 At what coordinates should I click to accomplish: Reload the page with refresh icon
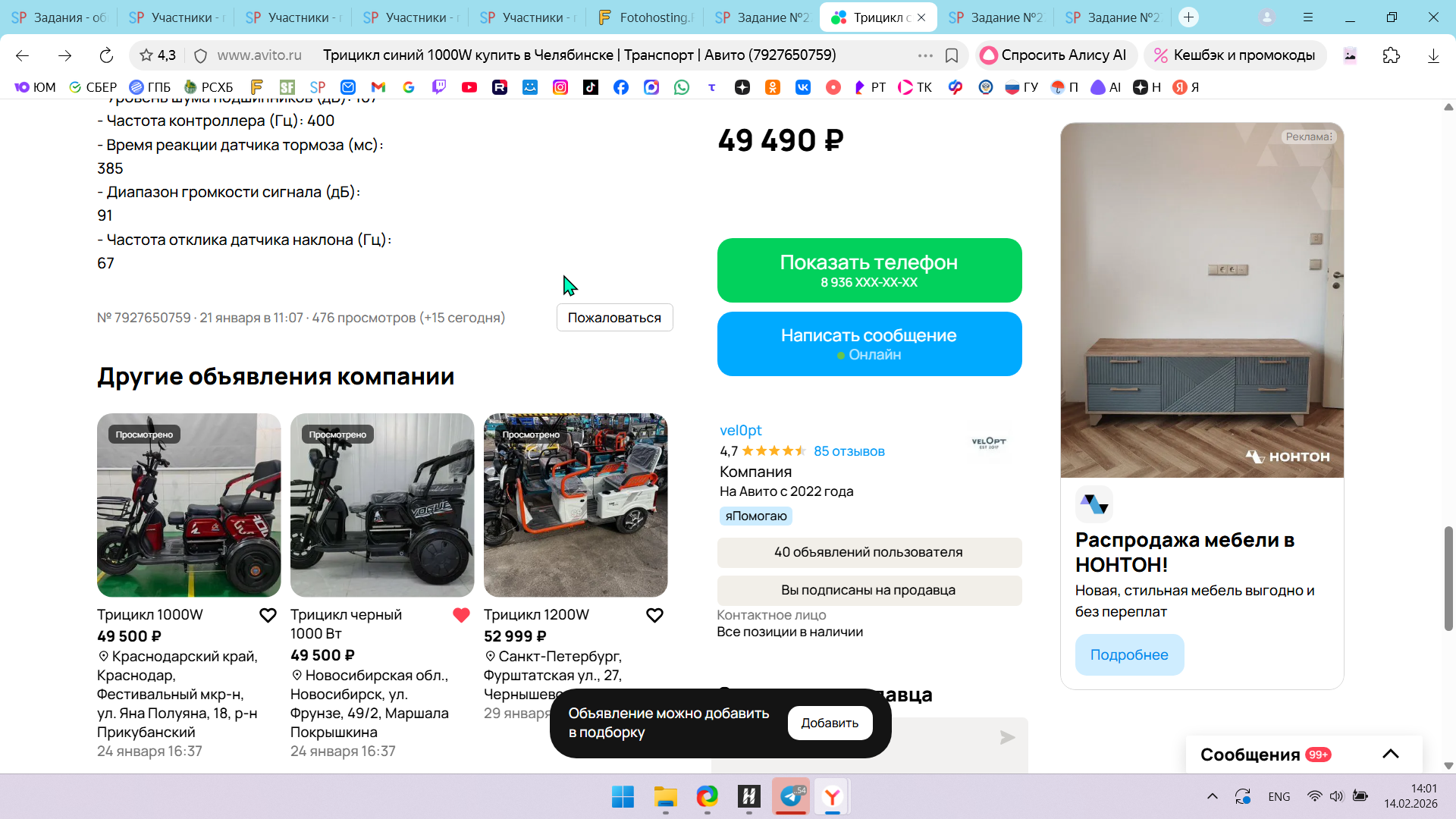pyautogui.click(x=106, y=55)
